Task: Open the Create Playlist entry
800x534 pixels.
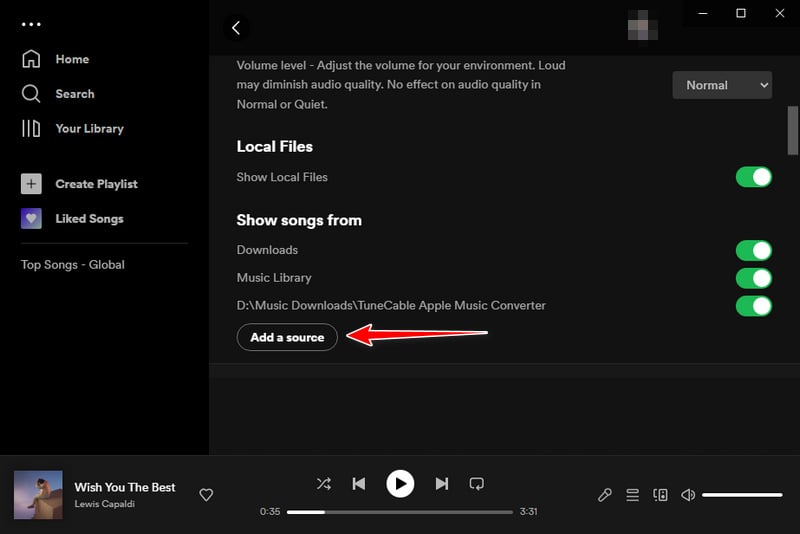Action: coord(96,184)
